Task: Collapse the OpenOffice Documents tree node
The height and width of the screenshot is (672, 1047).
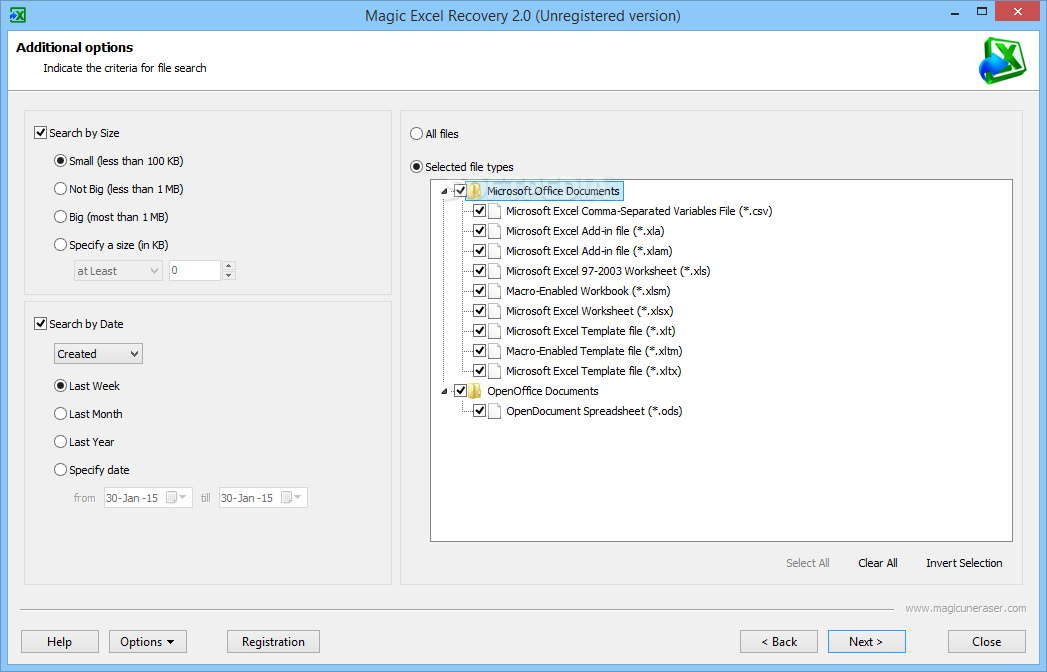Action: point(444,391)
